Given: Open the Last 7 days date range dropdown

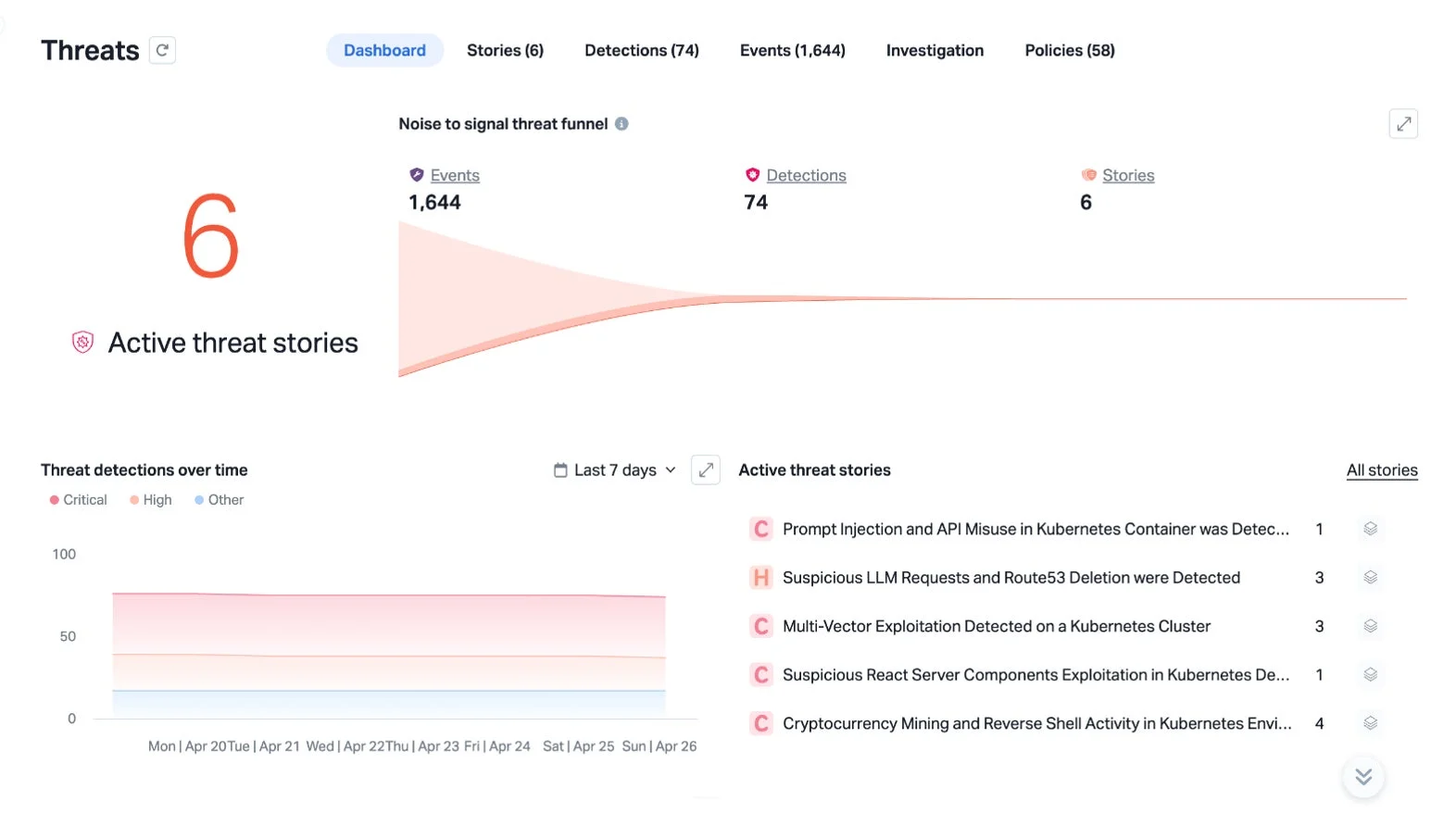Looking at the screenshot, I should tap(615, 470).
